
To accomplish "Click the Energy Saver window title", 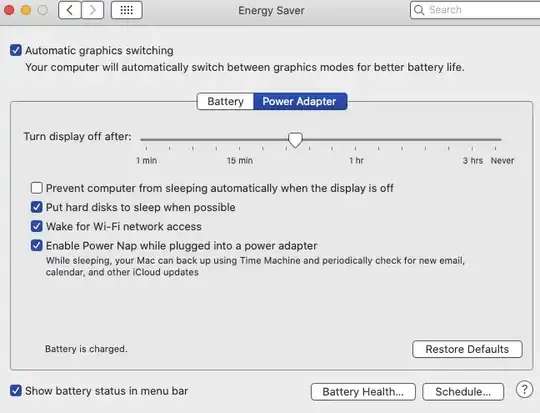I will (x=271, y=10).
